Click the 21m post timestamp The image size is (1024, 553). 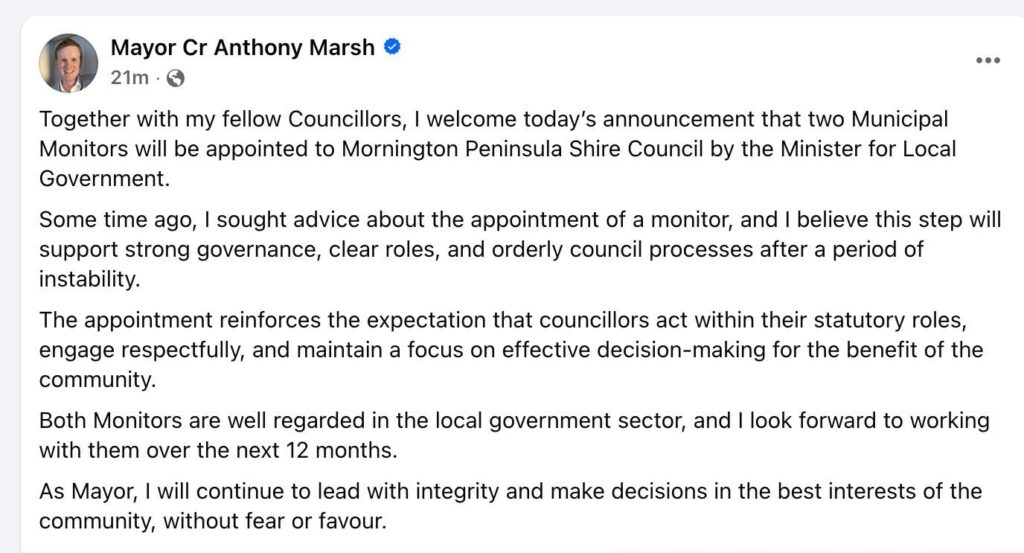tap(129, 78)
